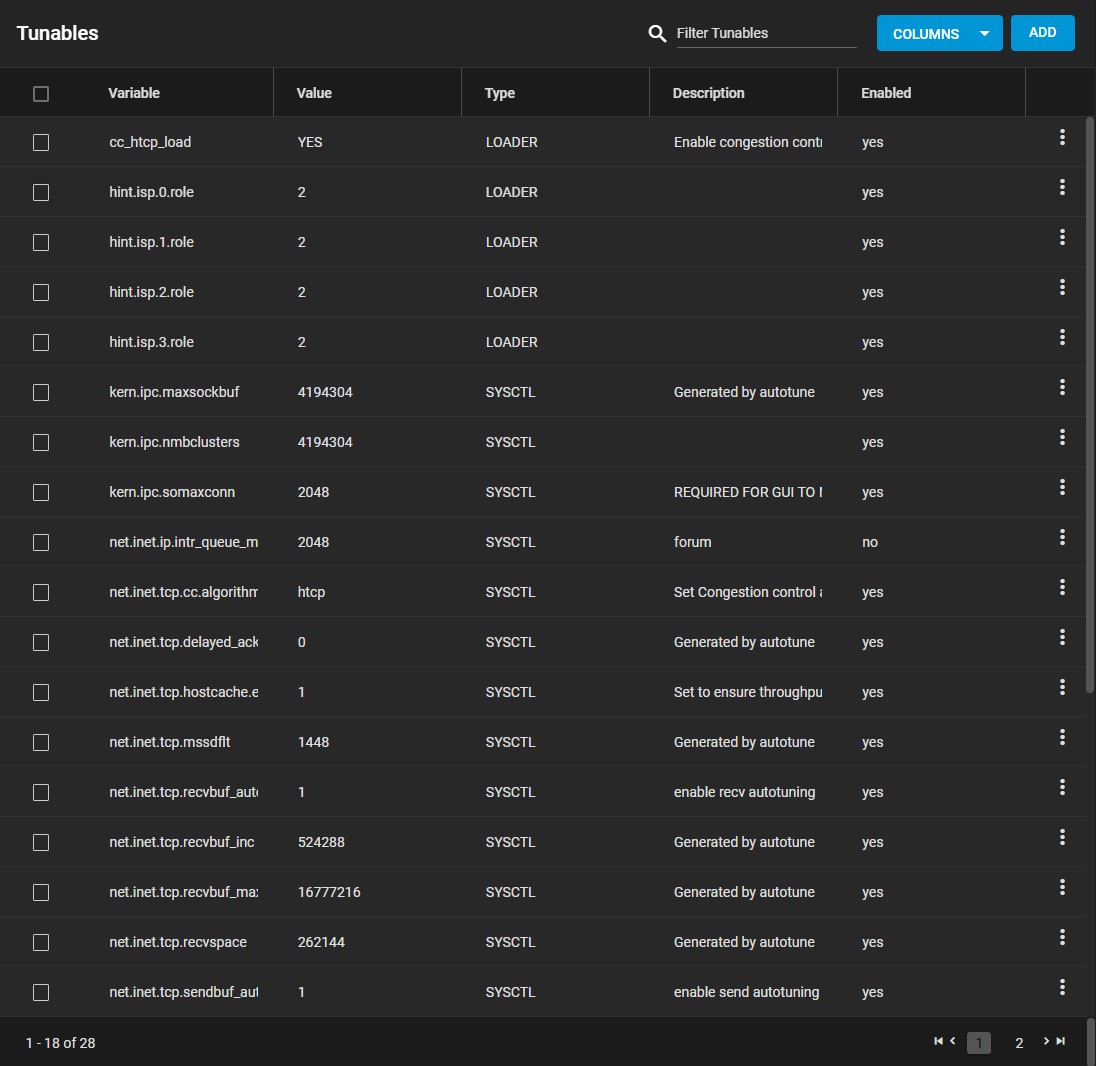The image size is (1096, 1066).
Task: Click the 'htcp' value cell
Action: pyautogui.click(x=311, y=592)
